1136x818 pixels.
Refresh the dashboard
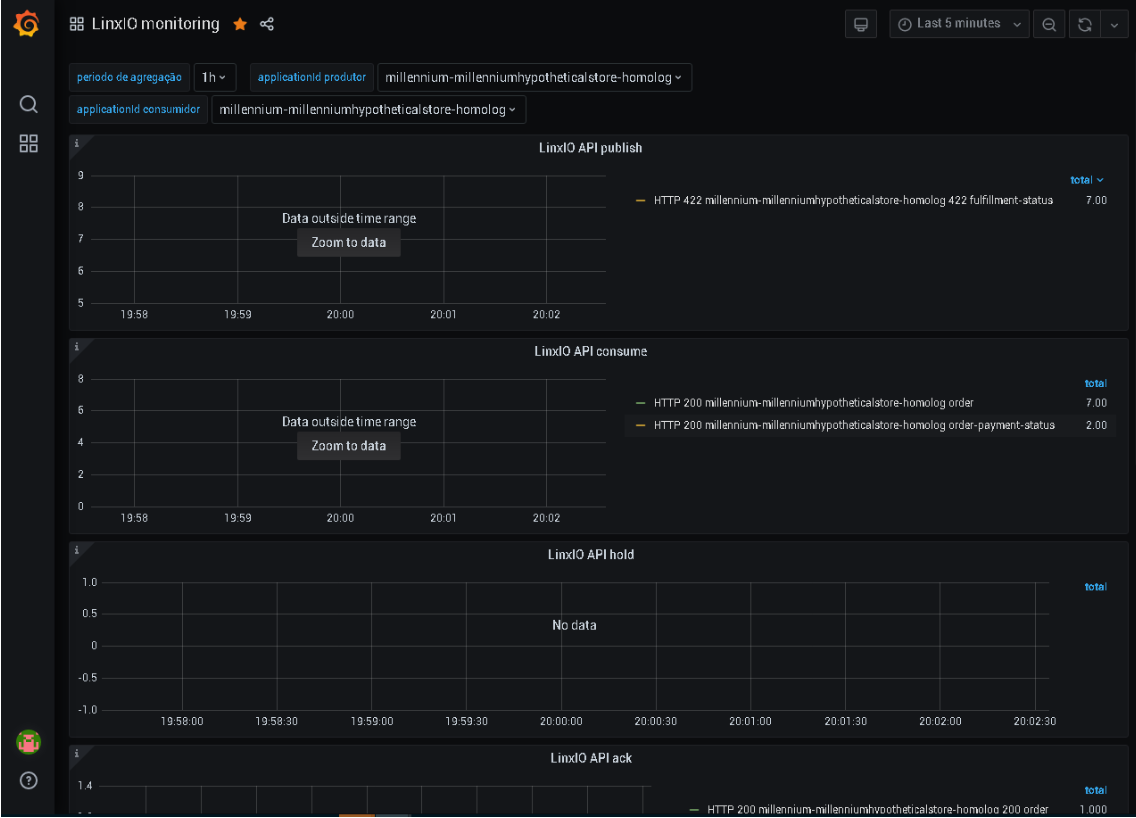[x=1085, y=24]
